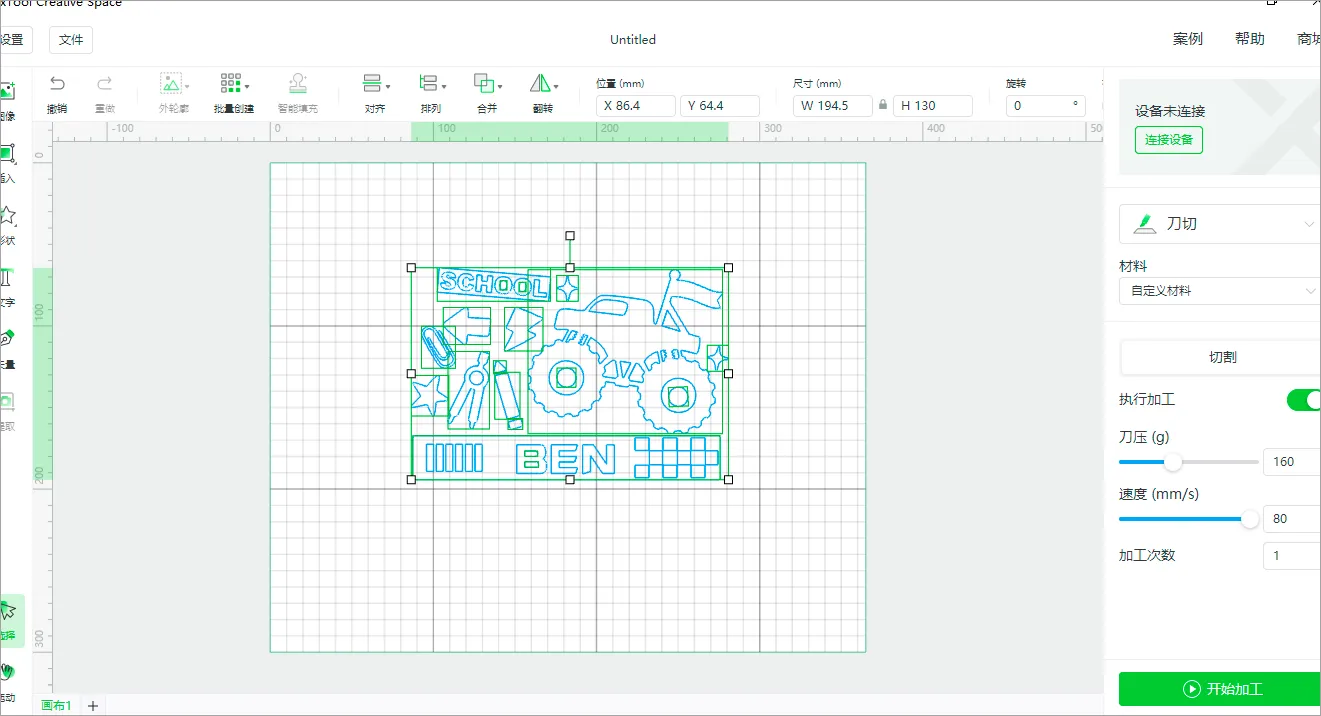The width and height of the screenshot is (1321, 716).
Task: Click the X position field 86.4
Action: 636,105
